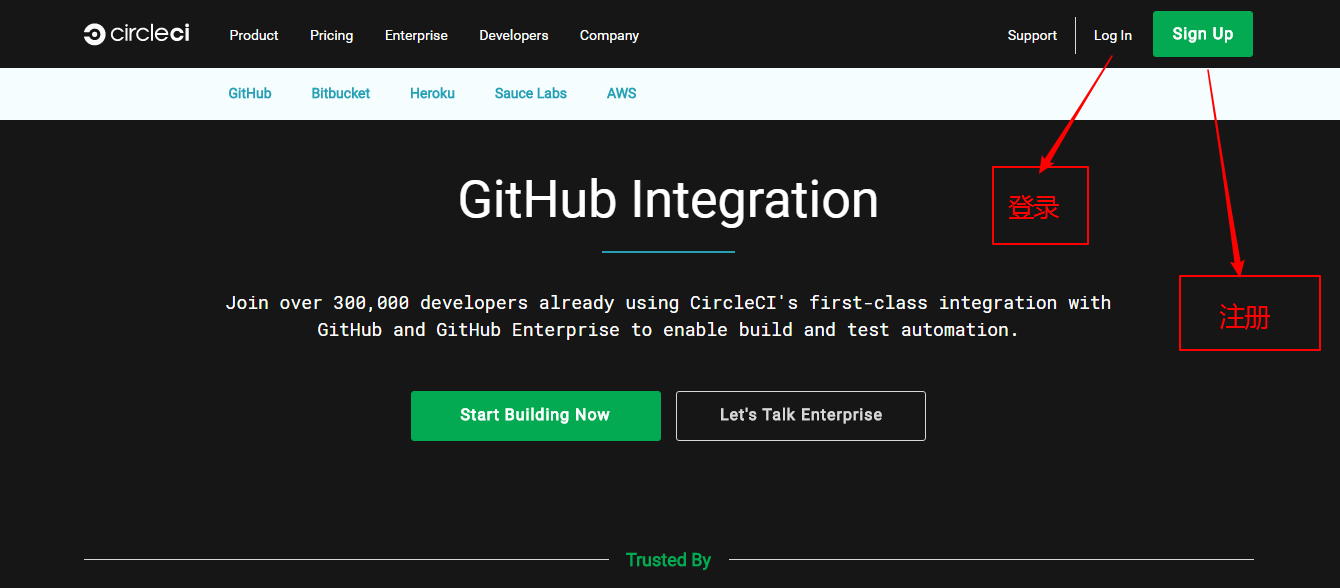The image size is (1340, 588).
Task: Select the Heroku integration tab
Action: click(x=432, y=93)
